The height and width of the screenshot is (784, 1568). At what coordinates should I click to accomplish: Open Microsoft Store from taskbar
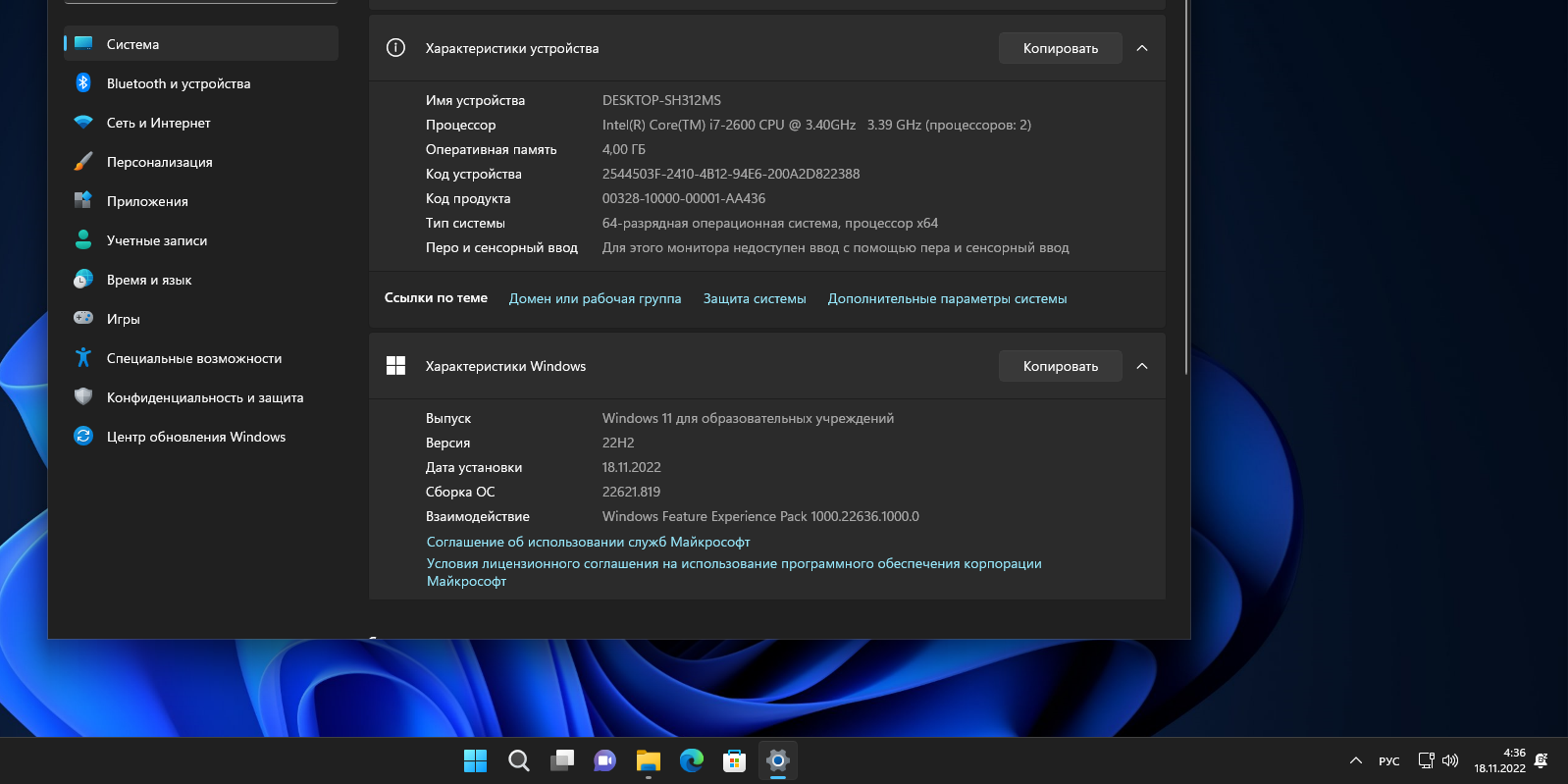pyautogui.click(x=735, y=760)
